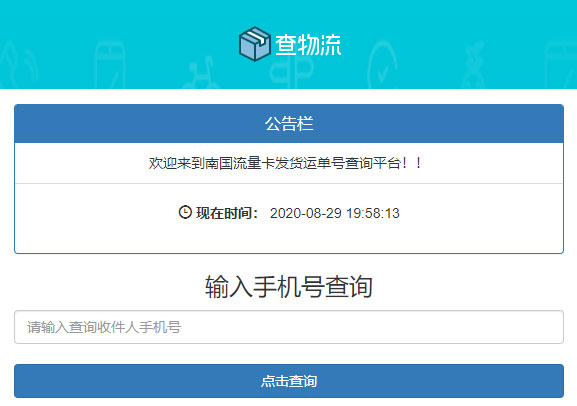Click the package box logo icon
The width and height of the screenshot is (577, 406).
(254, 43)
